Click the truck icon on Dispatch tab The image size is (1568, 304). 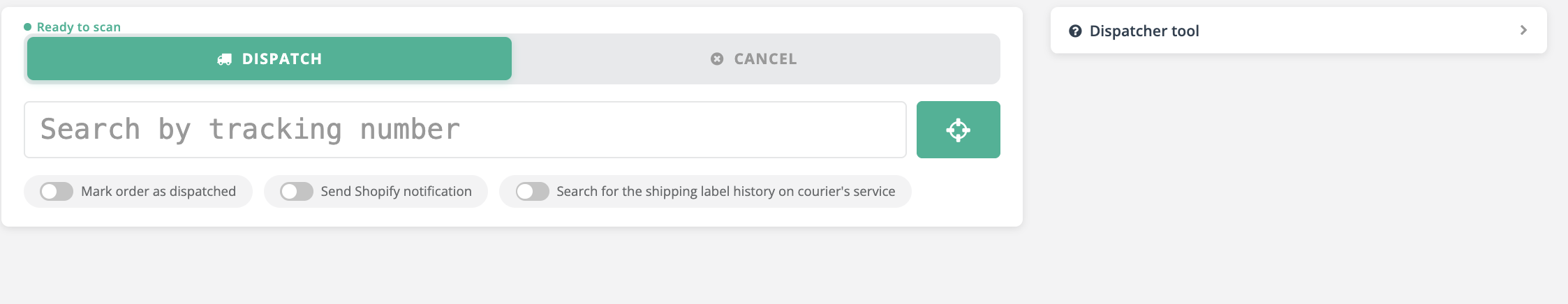tap(224, 59)
